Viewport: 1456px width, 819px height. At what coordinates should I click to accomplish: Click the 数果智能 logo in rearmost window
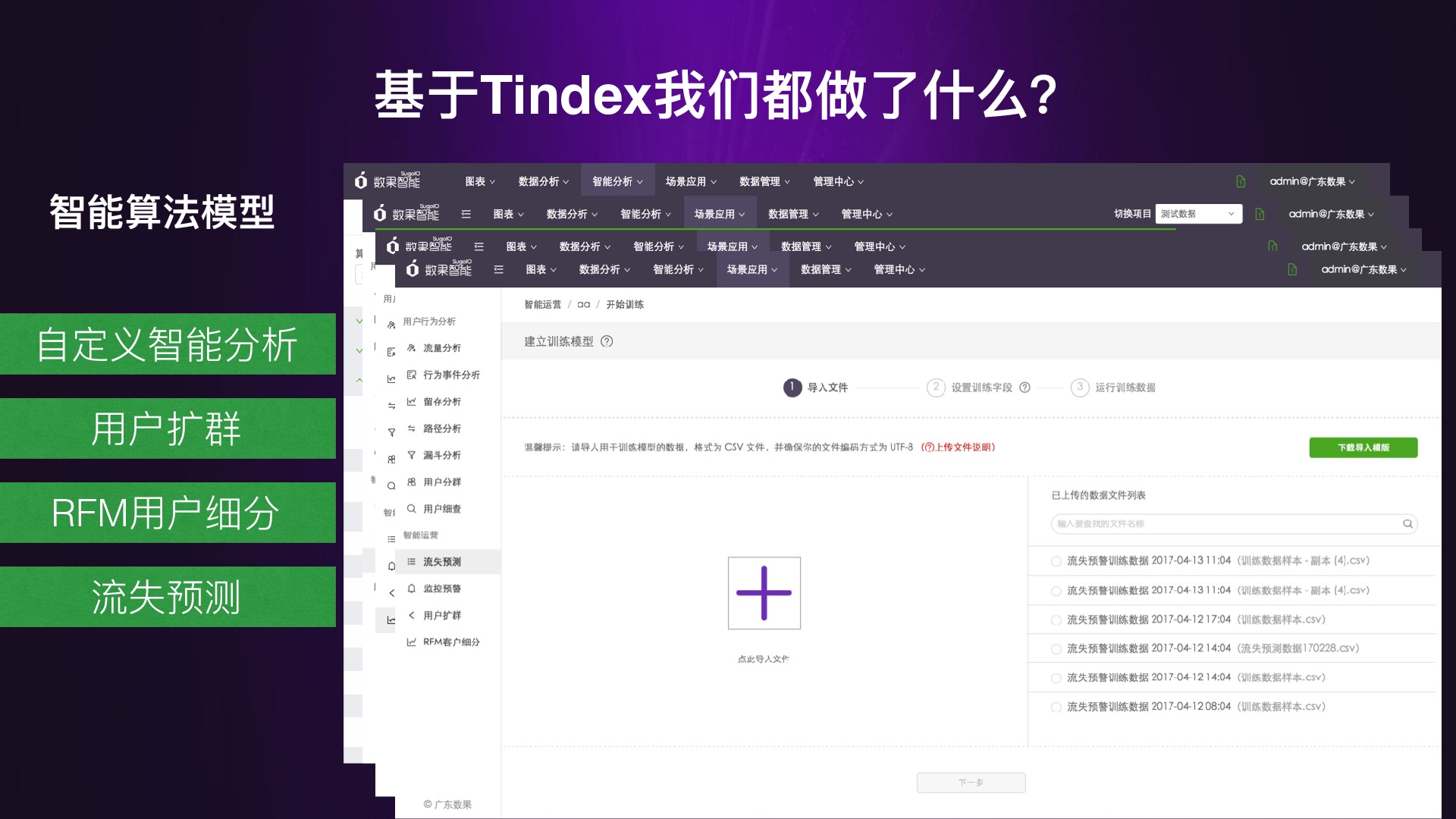click(388, 180)
